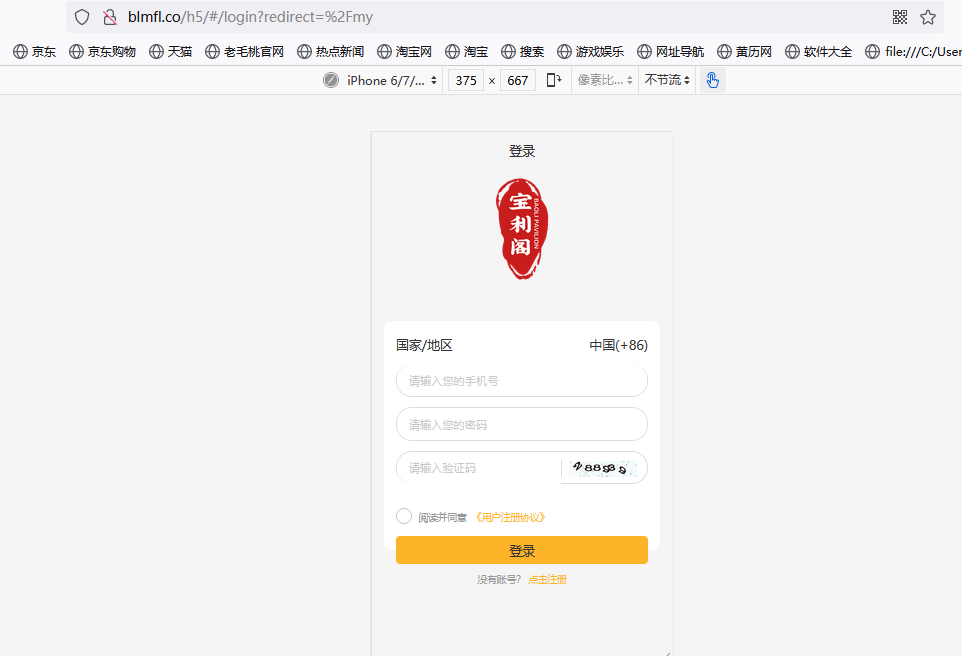The height and width of the screenshot is (656, 962).
Task: Refresh the captcha verification image
Action: click(x=600, y=468)
